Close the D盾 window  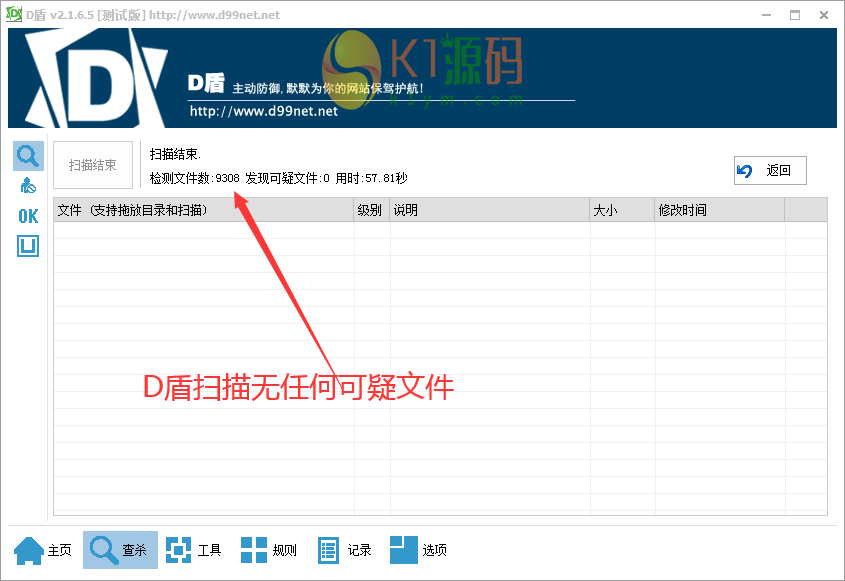click(824, 15)
